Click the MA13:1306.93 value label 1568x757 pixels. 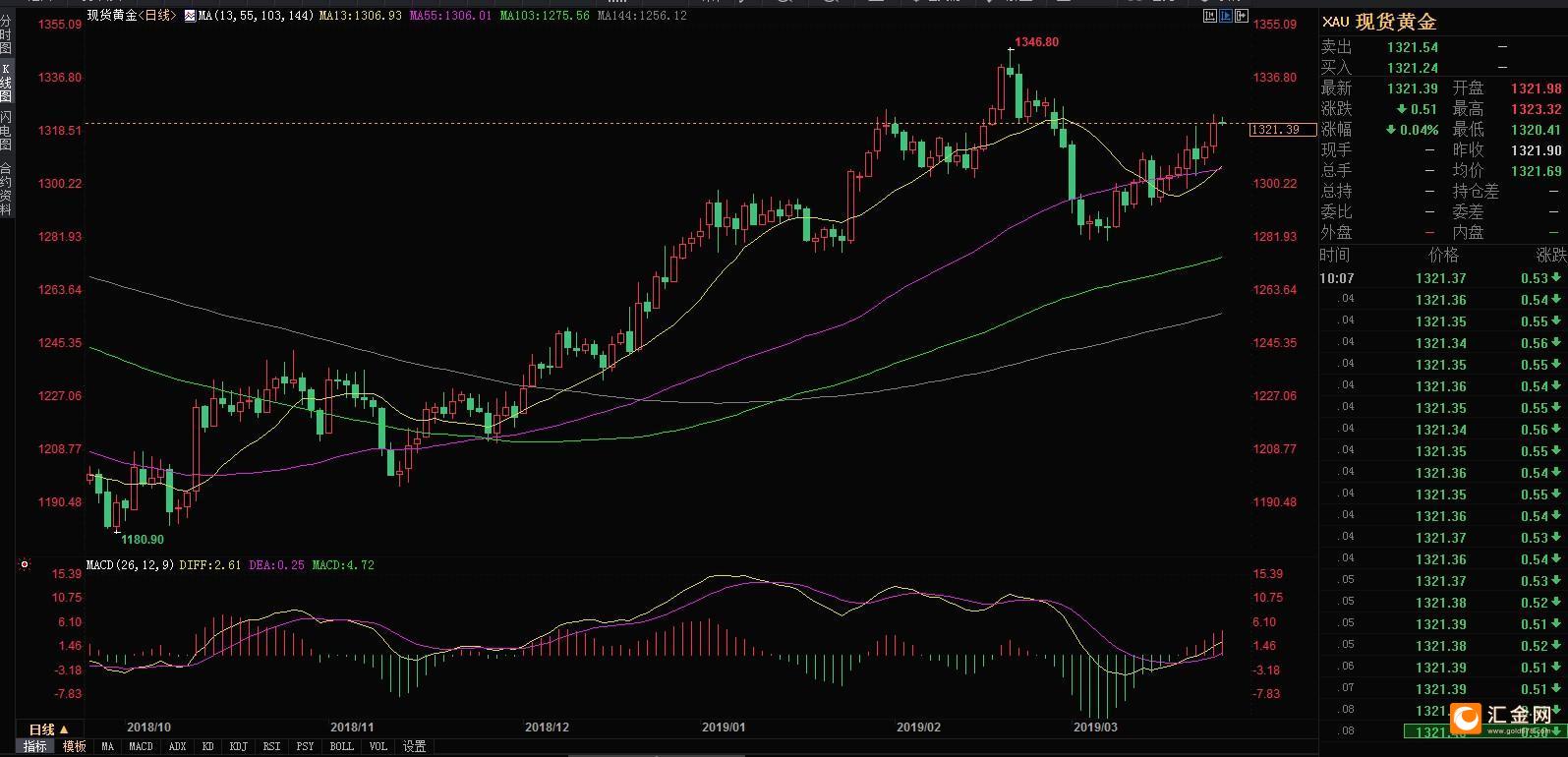tap(361, 16)
